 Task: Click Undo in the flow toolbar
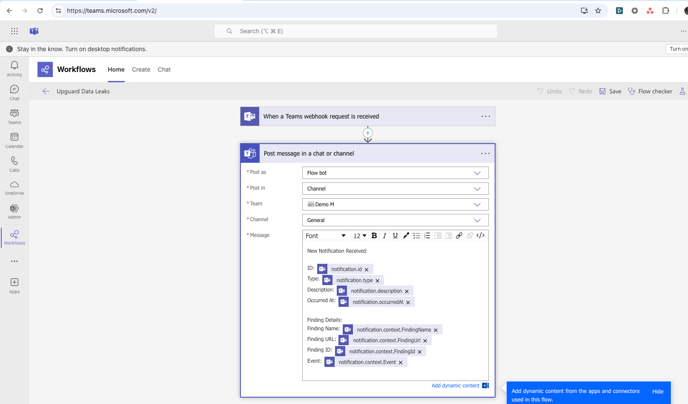(x=549, y=91)
